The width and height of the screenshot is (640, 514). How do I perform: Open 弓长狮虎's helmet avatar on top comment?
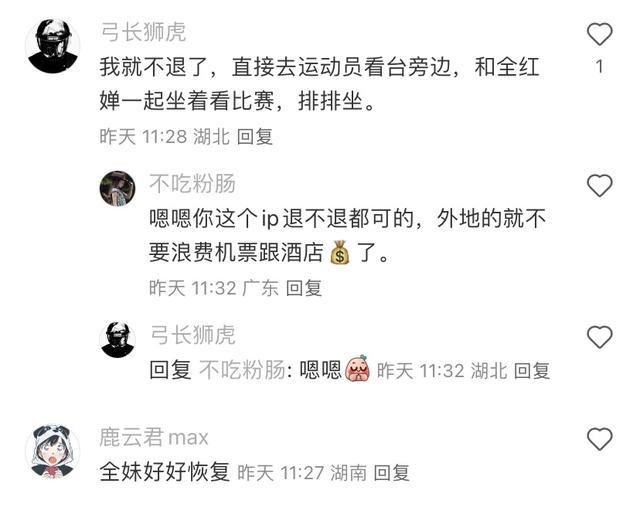pos(53,46)
